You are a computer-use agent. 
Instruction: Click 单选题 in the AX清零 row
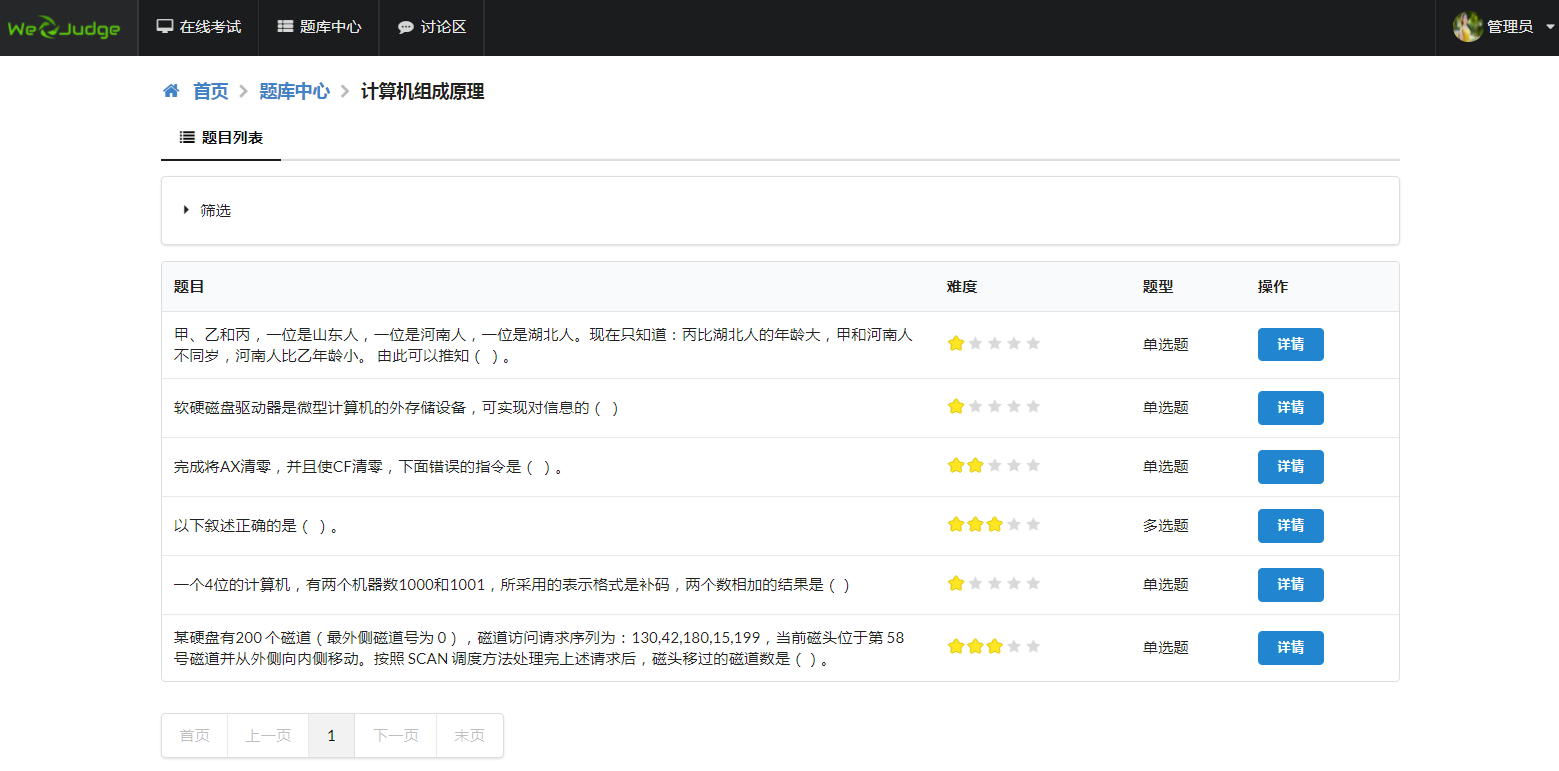pos(1166,467)
